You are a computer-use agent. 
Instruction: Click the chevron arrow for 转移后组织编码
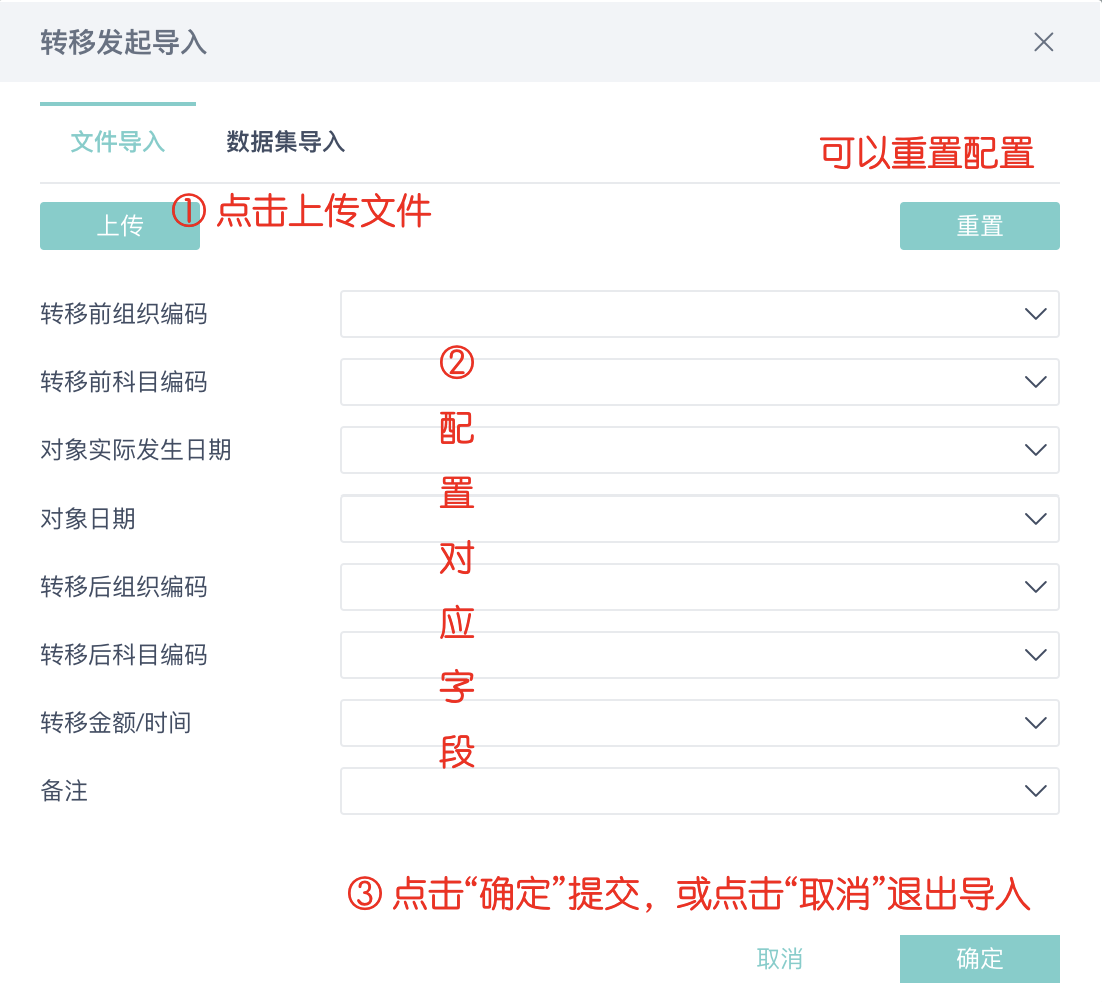pyautogui.click(x=1035, y=587)
